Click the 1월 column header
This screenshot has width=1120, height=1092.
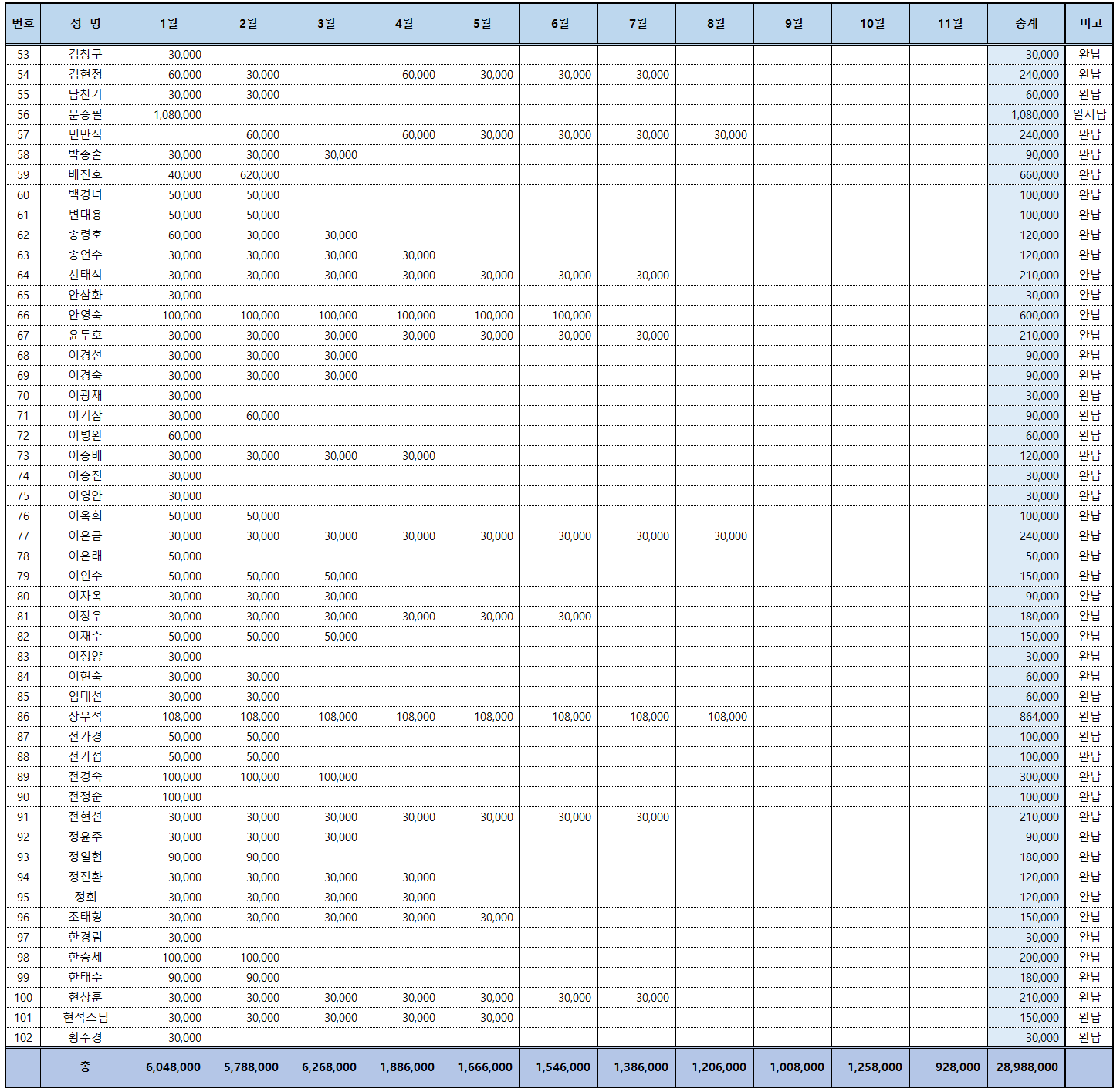point(169,24)
